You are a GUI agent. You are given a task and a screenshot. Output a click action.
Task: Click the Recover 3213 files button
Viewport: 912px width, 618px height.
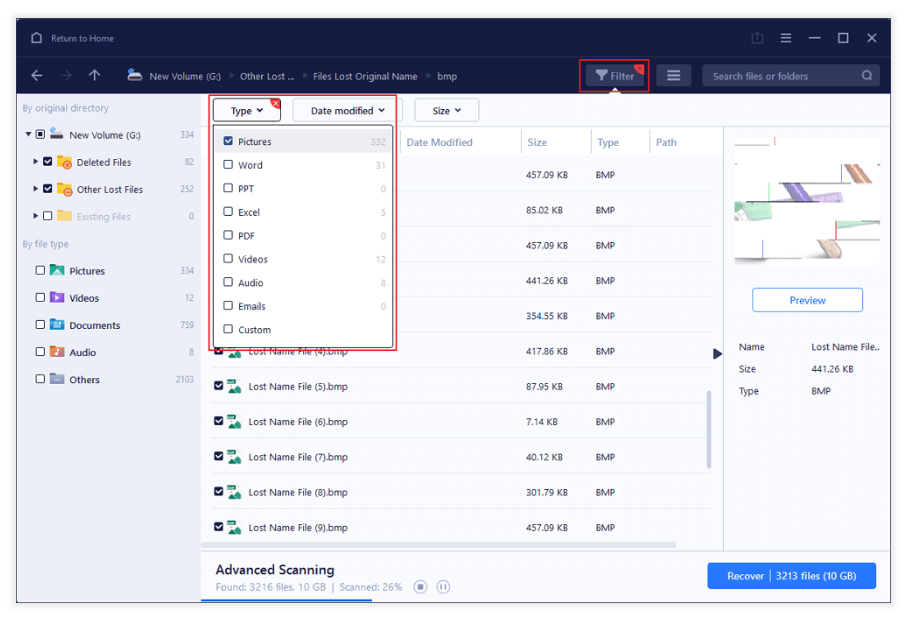[x=791, y=576]
